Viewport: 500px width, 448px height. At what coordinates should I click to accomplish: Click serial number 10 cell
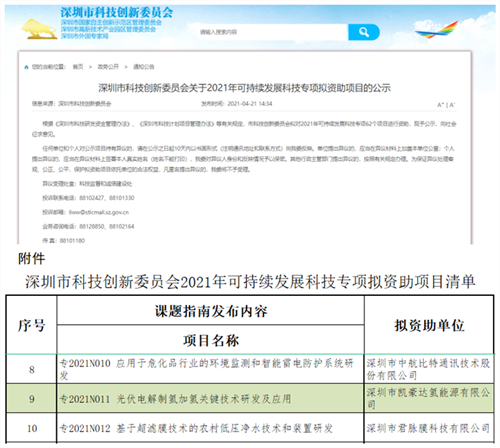click(x=31, y=428)
